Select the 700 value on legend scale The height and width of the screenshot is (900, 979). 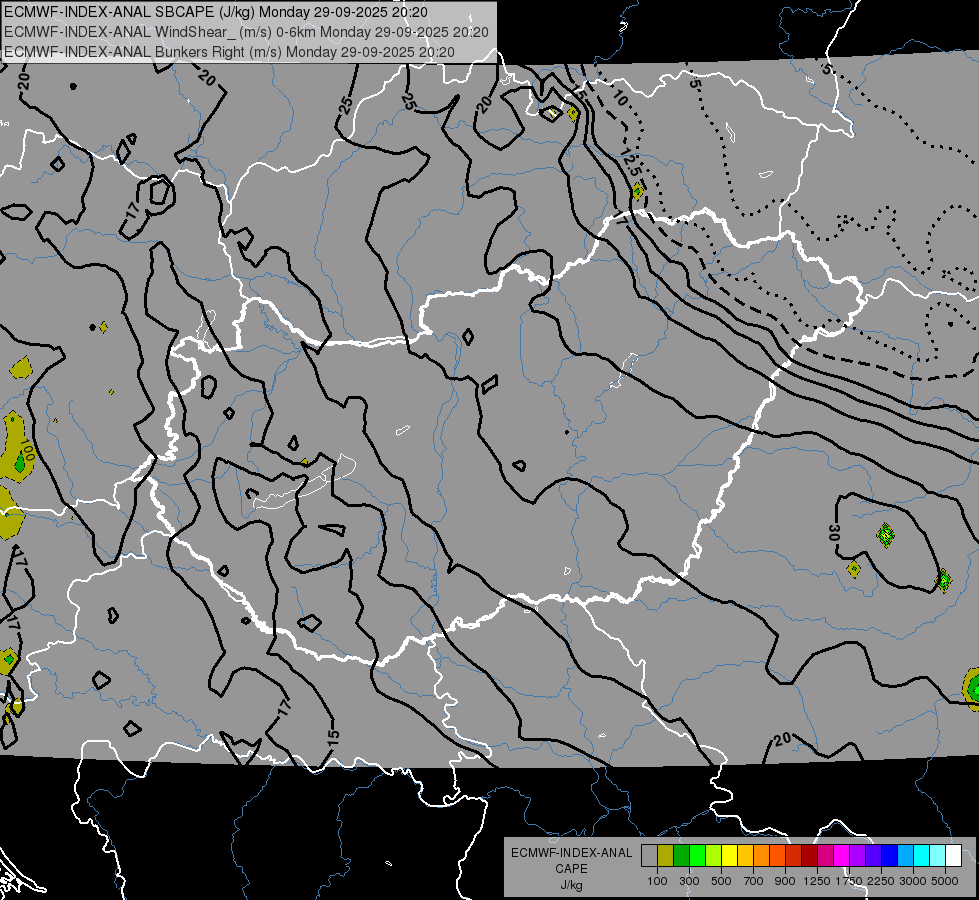point(753,881)
